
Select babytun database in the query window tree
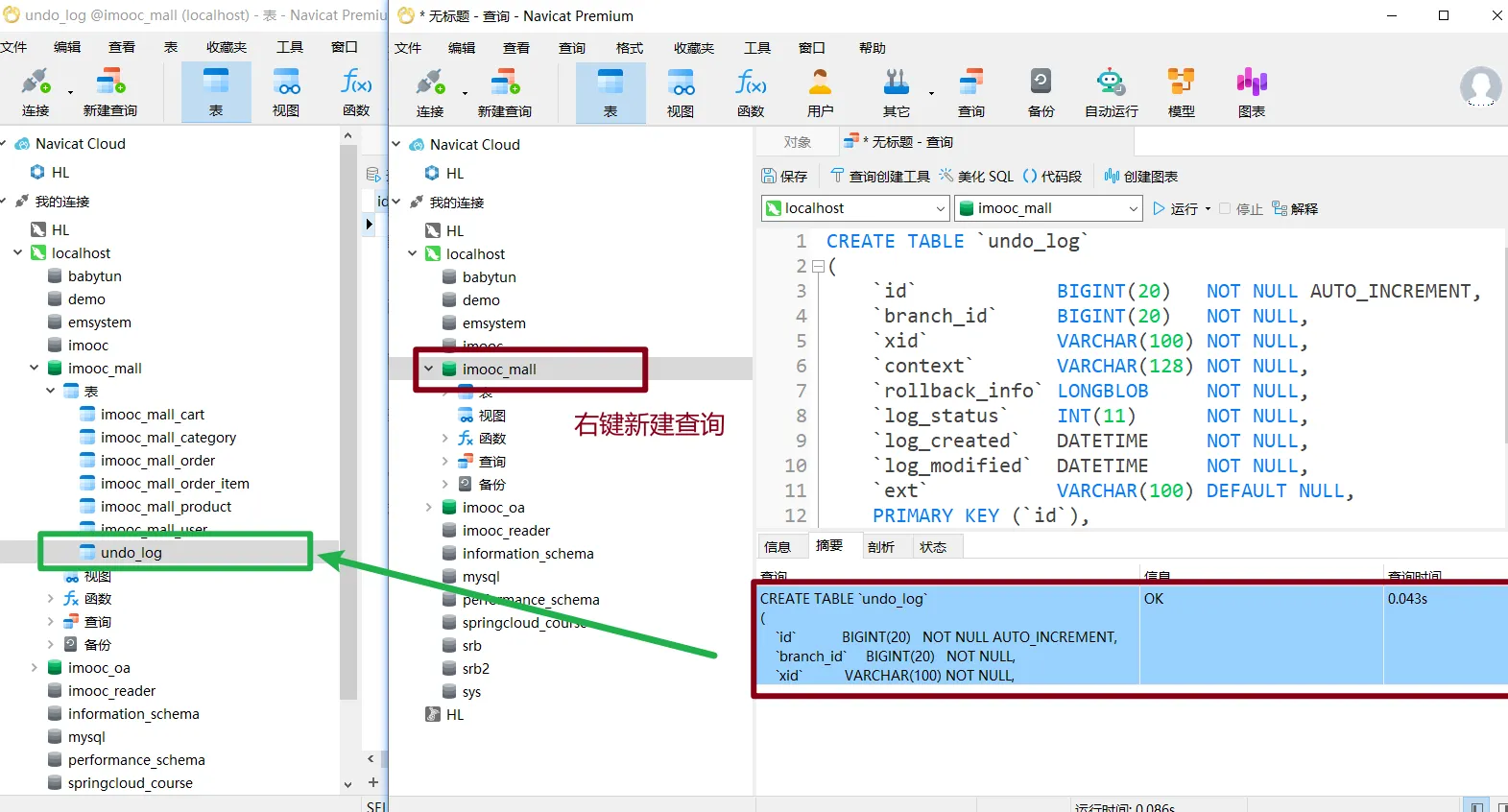tap(490, 277)
